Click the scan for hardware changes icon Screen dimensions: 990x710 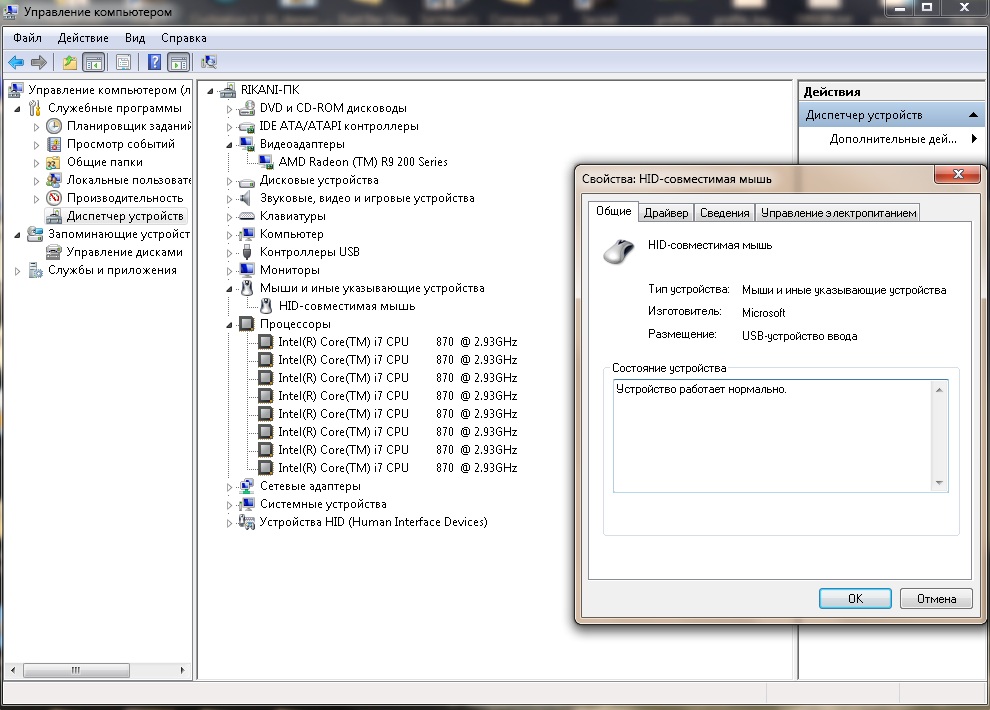209,62
